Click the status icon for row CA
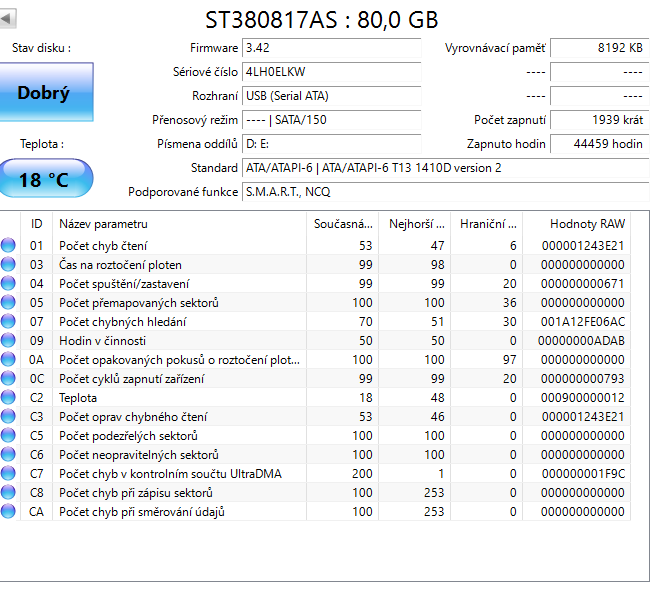 click(x=8, y=511)
